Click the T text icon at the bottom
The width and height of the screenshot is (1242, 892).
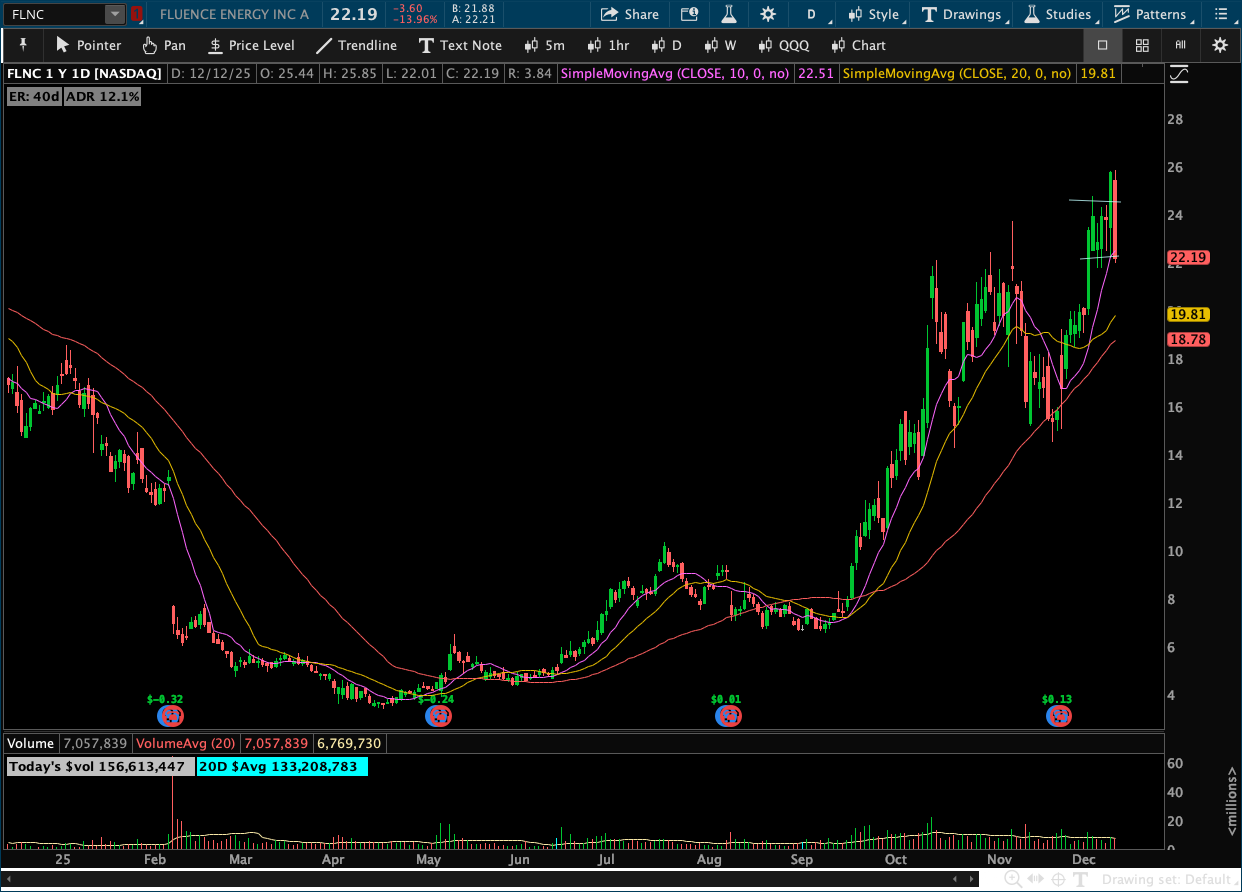(1080, 879)
